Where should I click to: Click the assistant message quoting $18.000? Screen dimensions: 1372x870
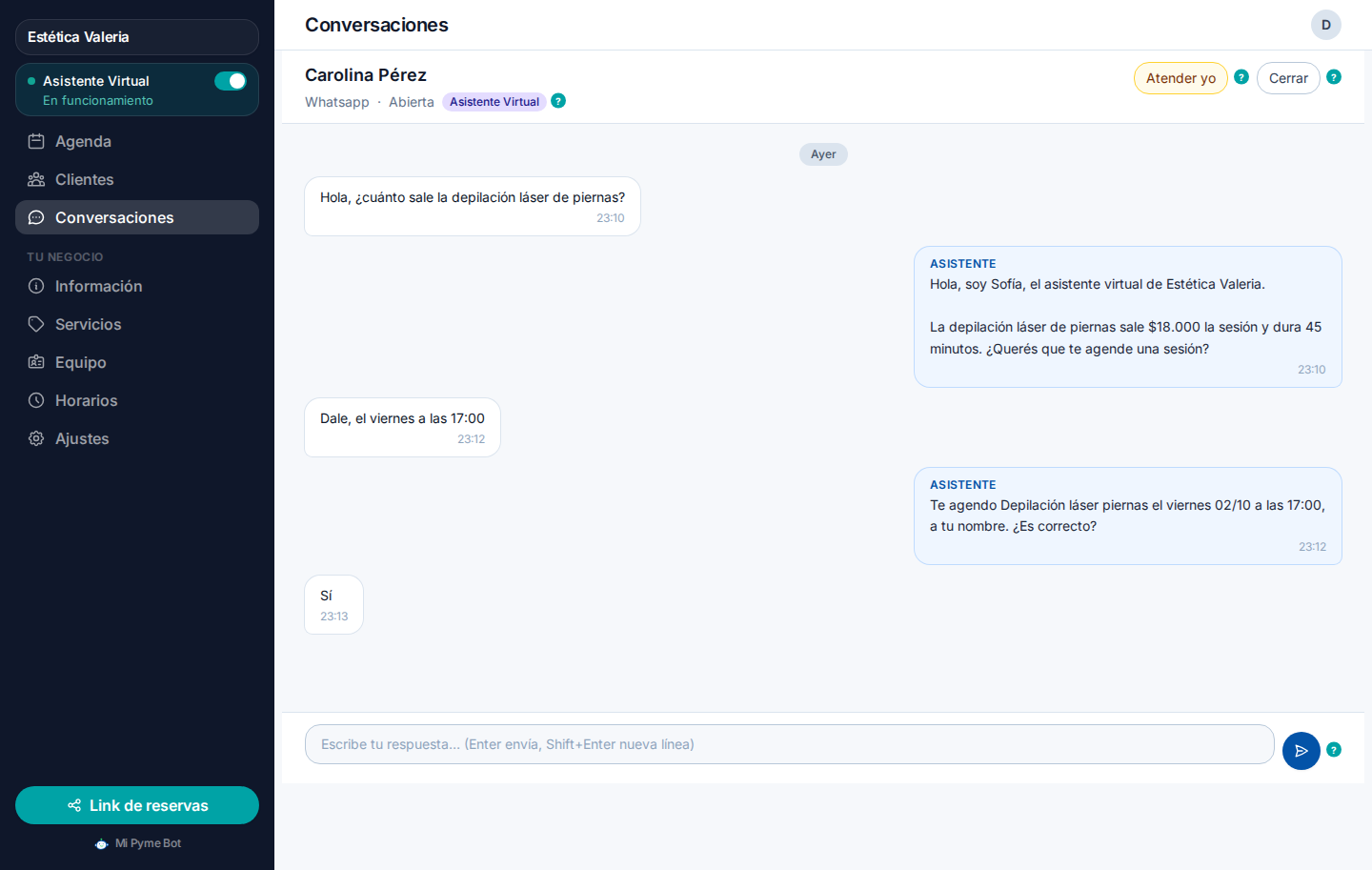coord(1128,316)
